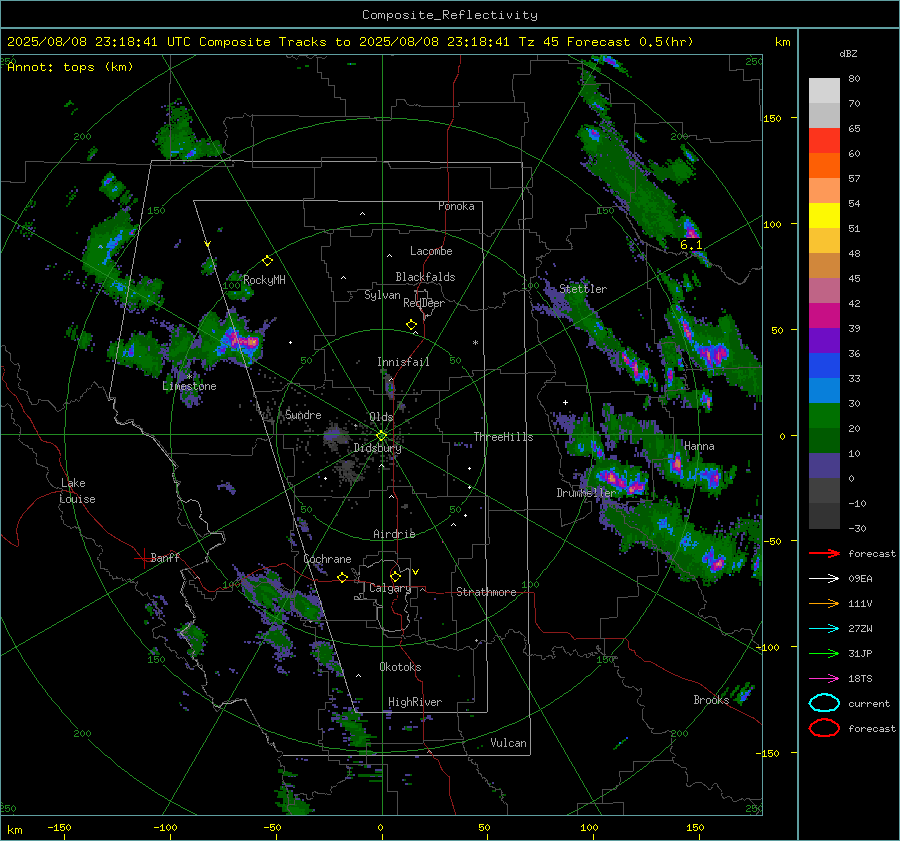The width and height of the screenshot is (900, 841).
Task: Click the Limestone label
Action: (189, 386)
